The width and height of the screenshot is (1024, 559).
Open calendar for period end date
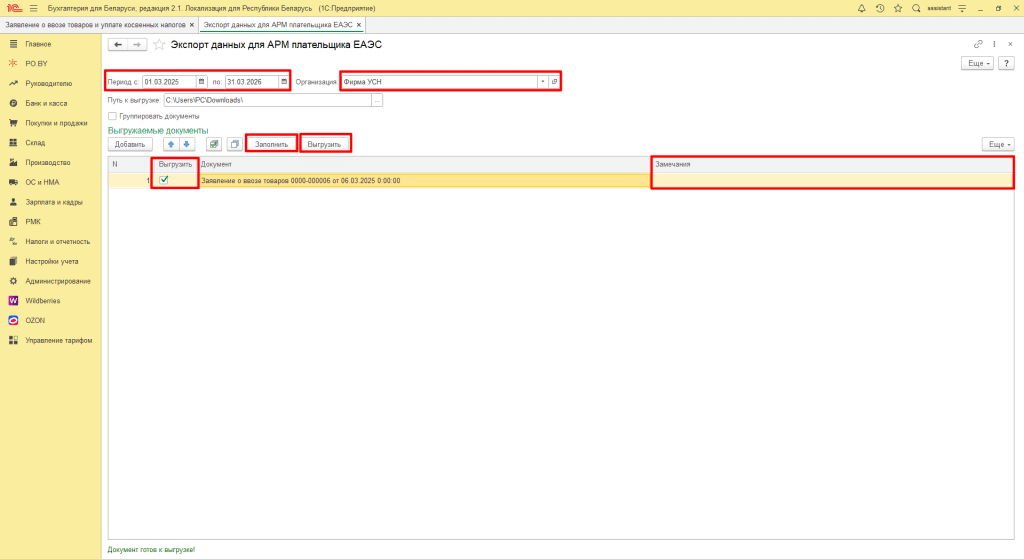[283, 82]
